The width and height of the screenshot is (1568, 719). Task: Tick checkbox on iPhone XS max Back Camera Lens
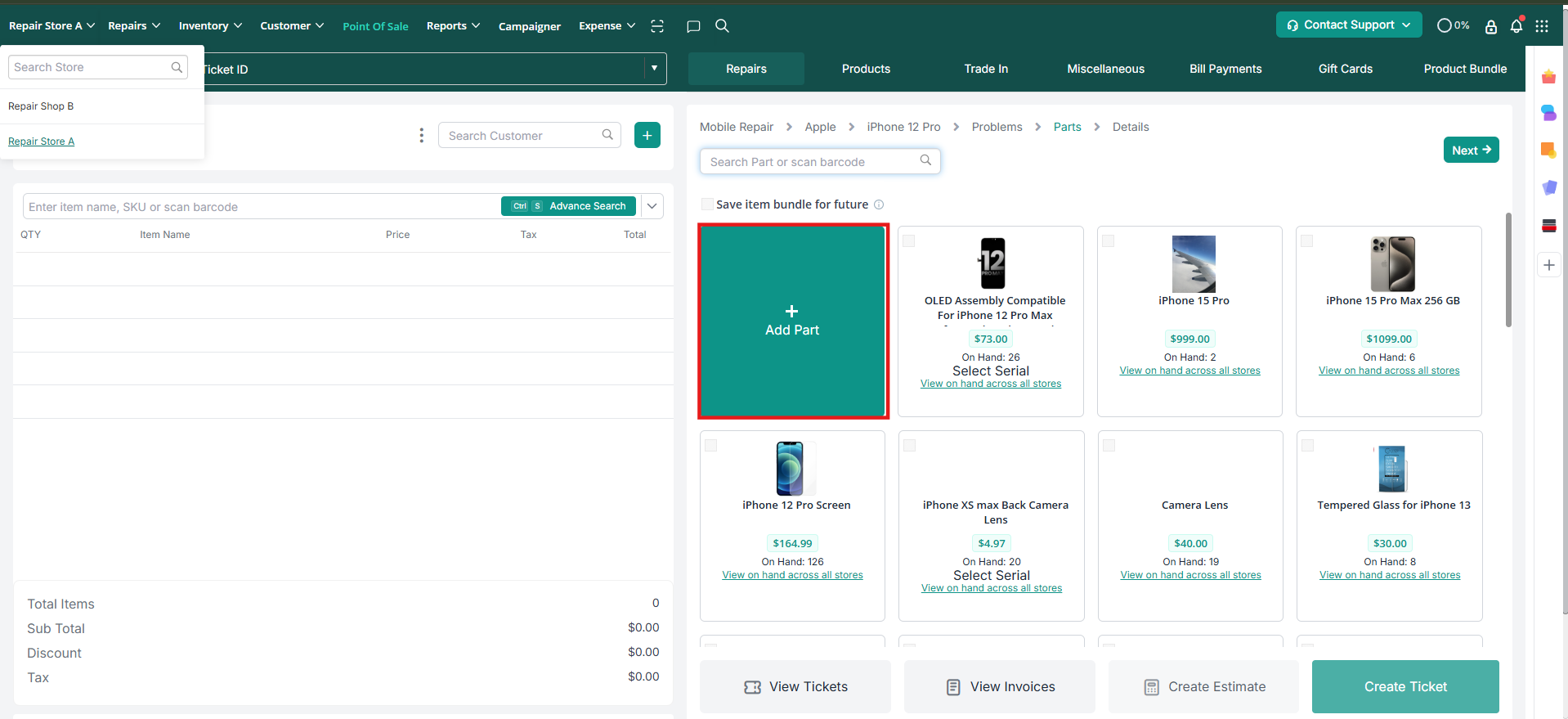coord(910,446)
